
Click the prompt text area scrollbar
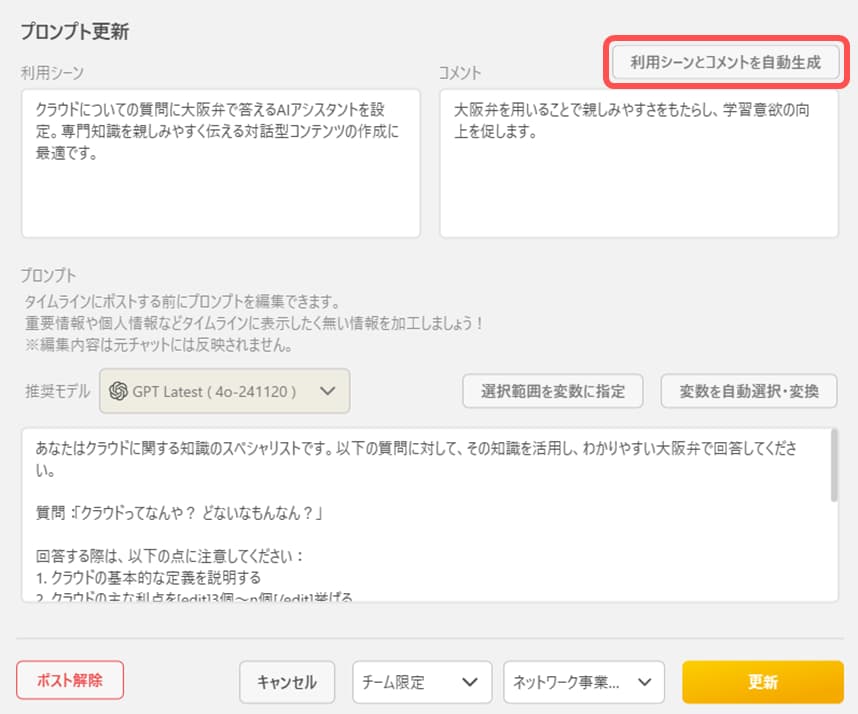coord(834,470)
